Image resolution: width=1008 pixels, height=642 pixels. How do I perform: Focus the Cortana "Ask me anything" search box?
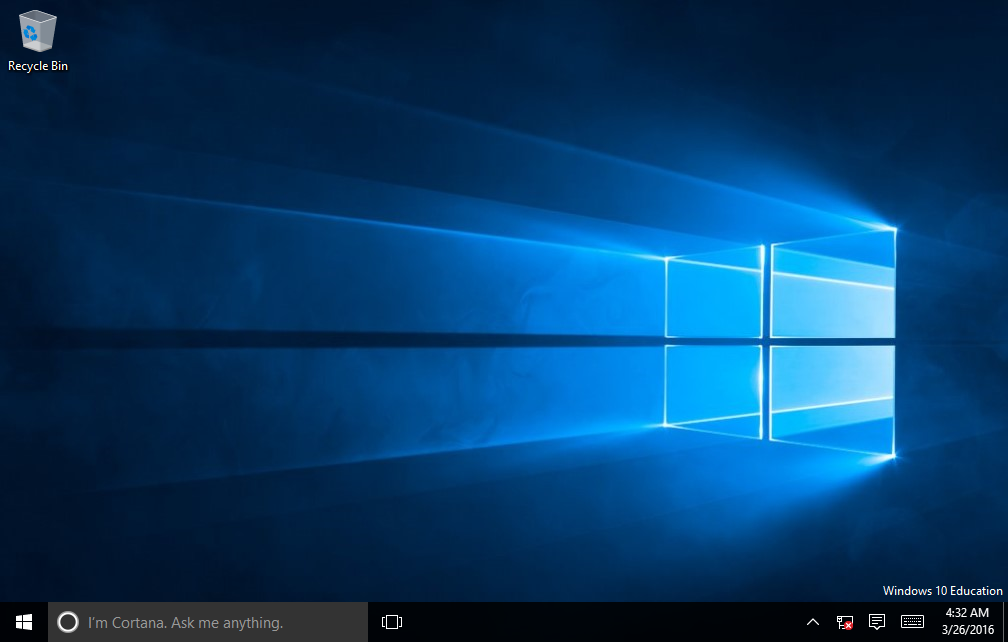(208, 622)
